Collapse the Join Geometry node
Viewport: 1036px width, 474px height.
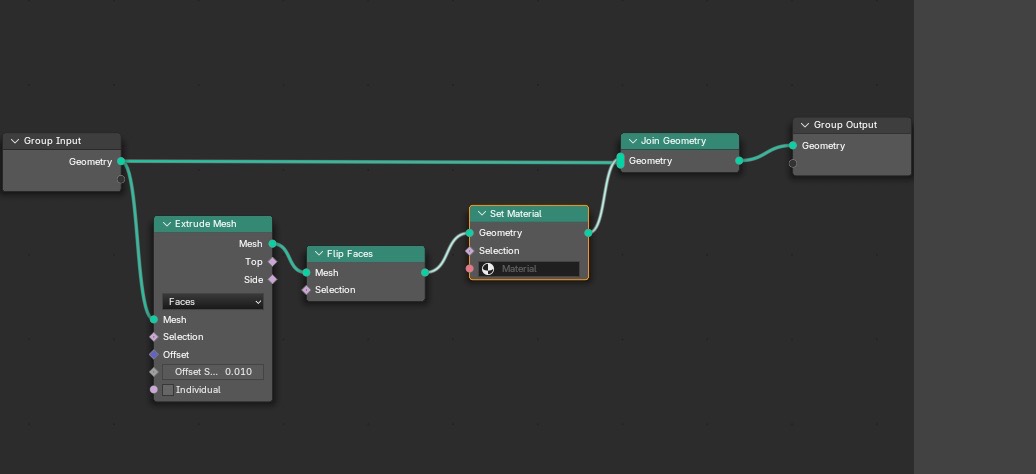coord(632,141)
